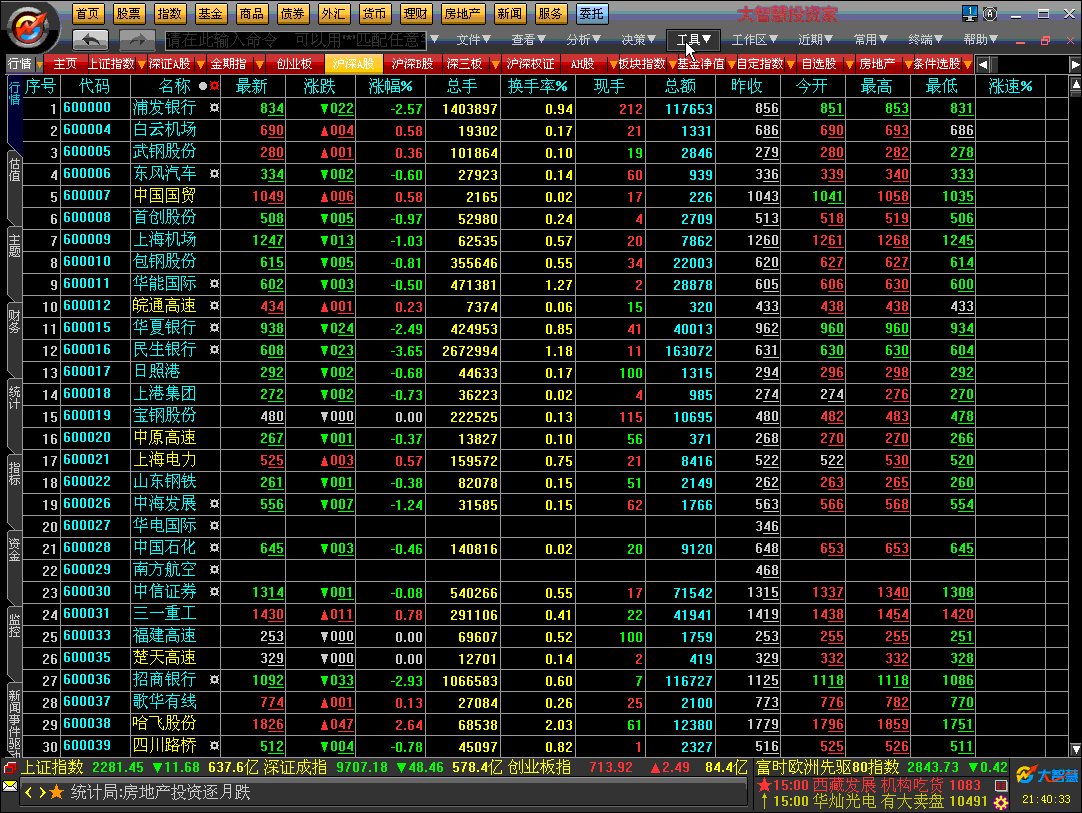Open the 分析 dropdown menu
The height and width of the screenshot is (813, 1082).
(x=583, y=40)
